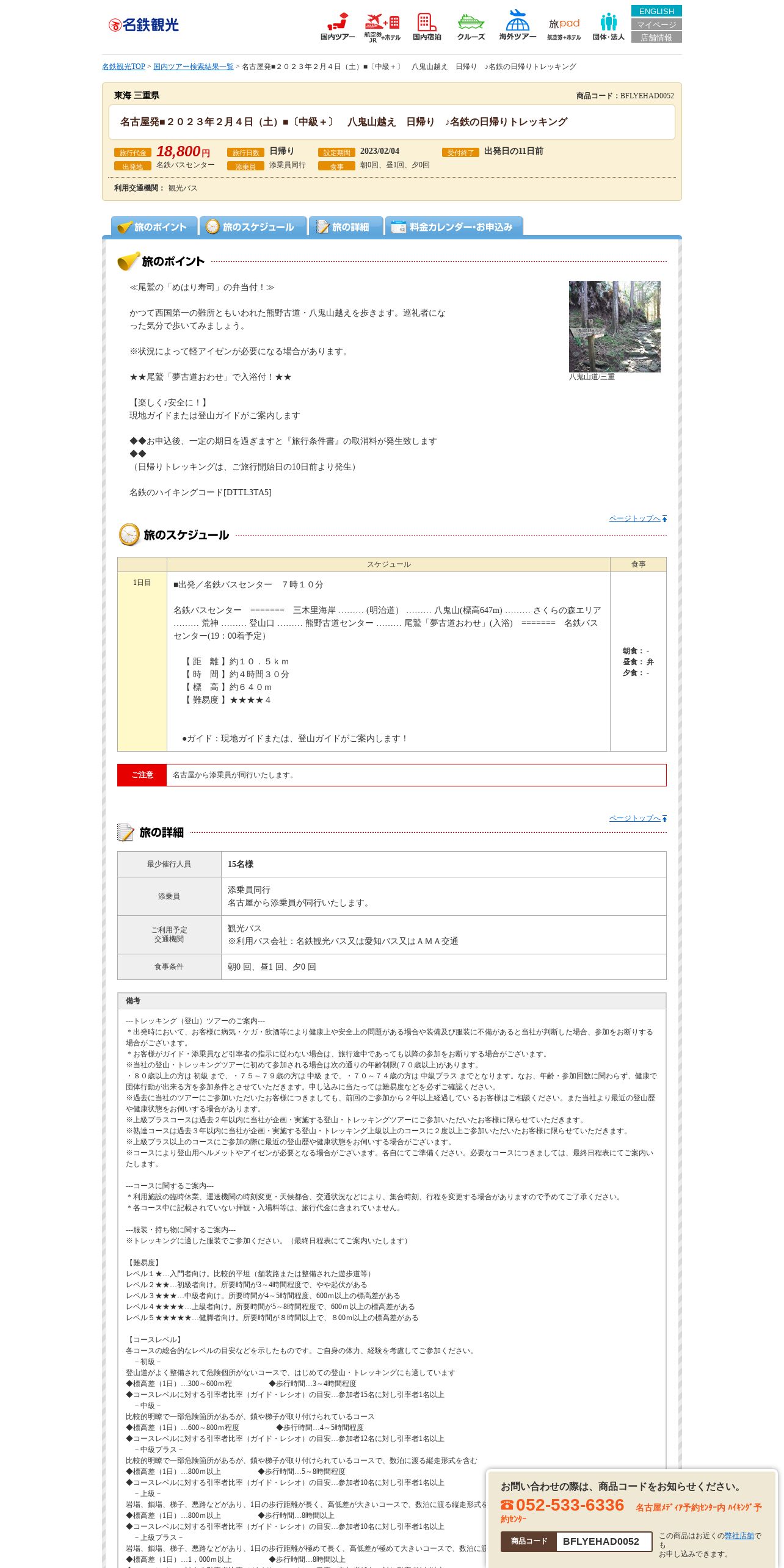
Task: Click the 旅のポイント megaphone heading icon
Action: click(128, 261)
